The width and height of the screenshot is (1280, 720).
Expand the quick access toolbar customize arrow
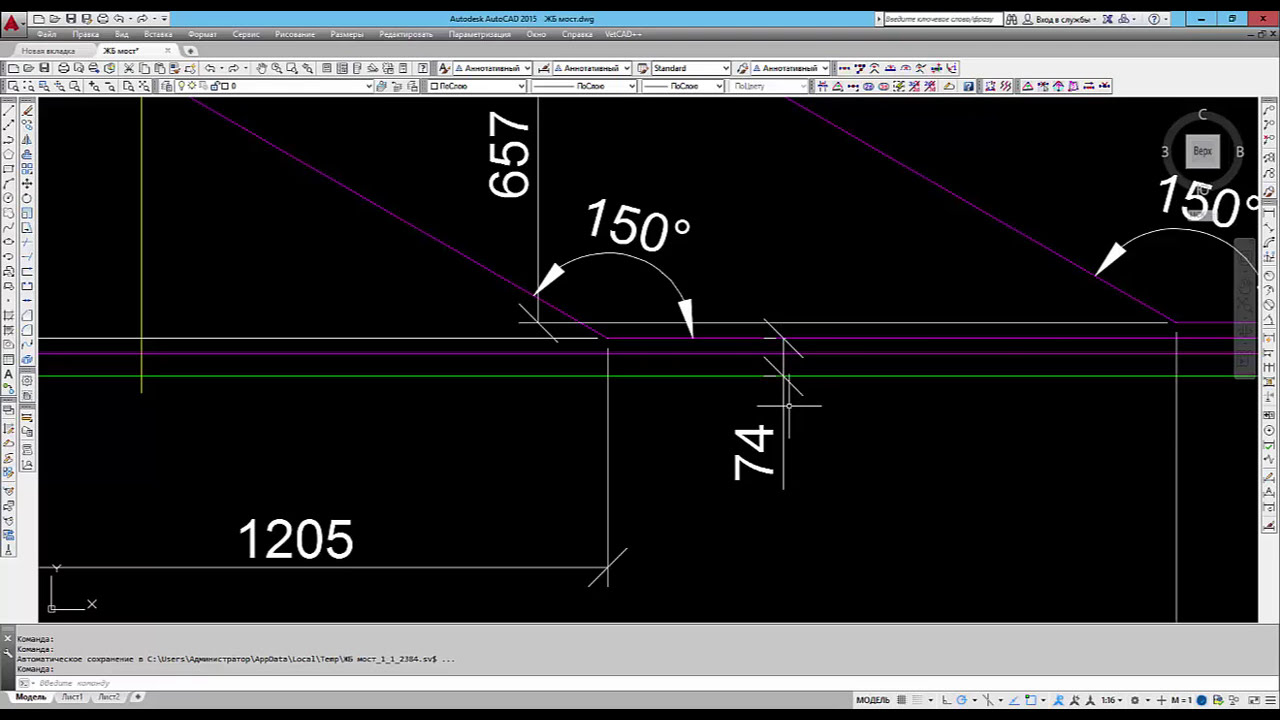164,18
